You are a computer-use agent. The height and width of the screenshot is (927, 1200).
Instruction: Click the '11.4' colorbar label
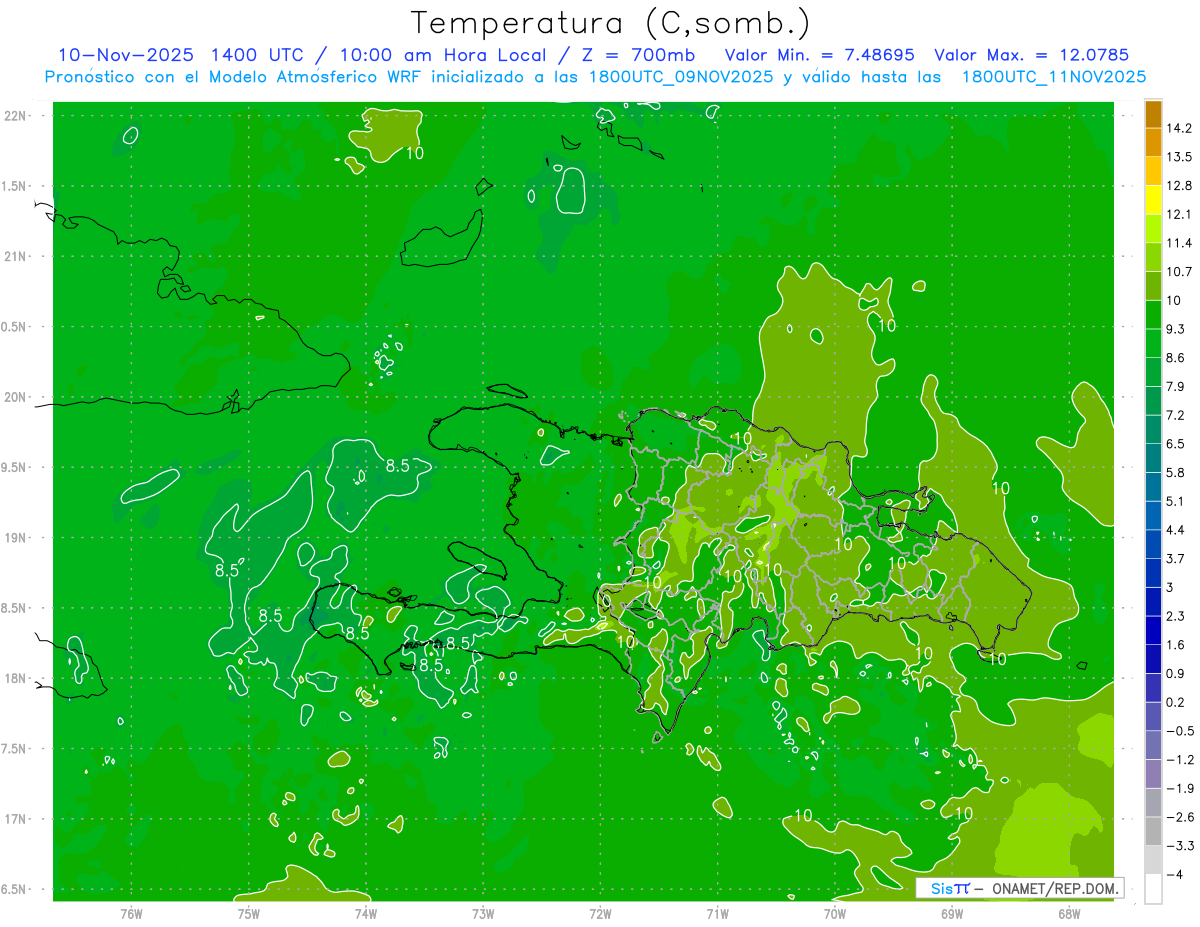click(x=1179, y=243)
